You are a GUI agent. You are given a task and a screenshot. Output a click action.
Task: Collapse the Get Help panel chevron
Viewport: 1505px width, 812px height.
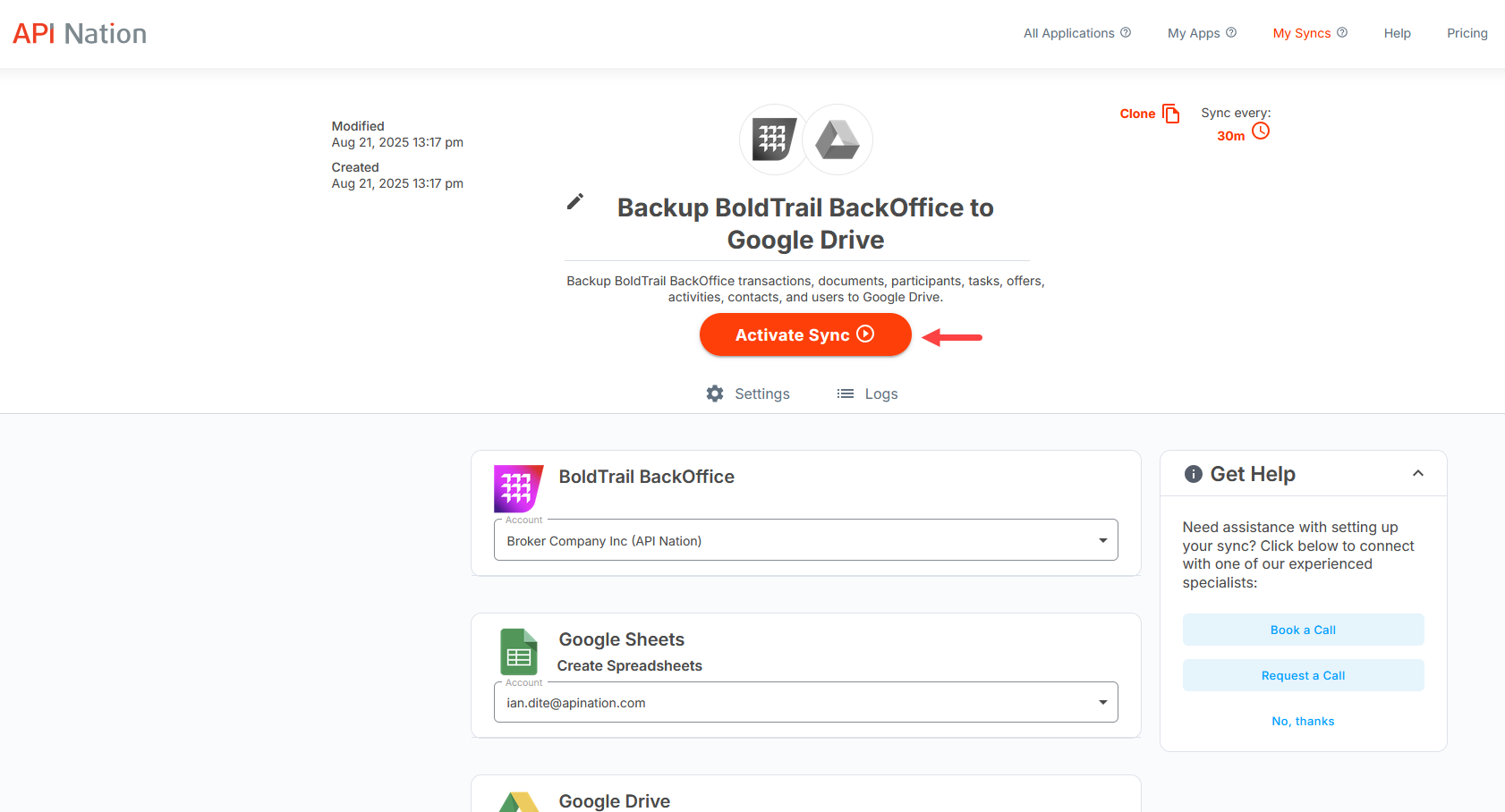pos(1418,473)
